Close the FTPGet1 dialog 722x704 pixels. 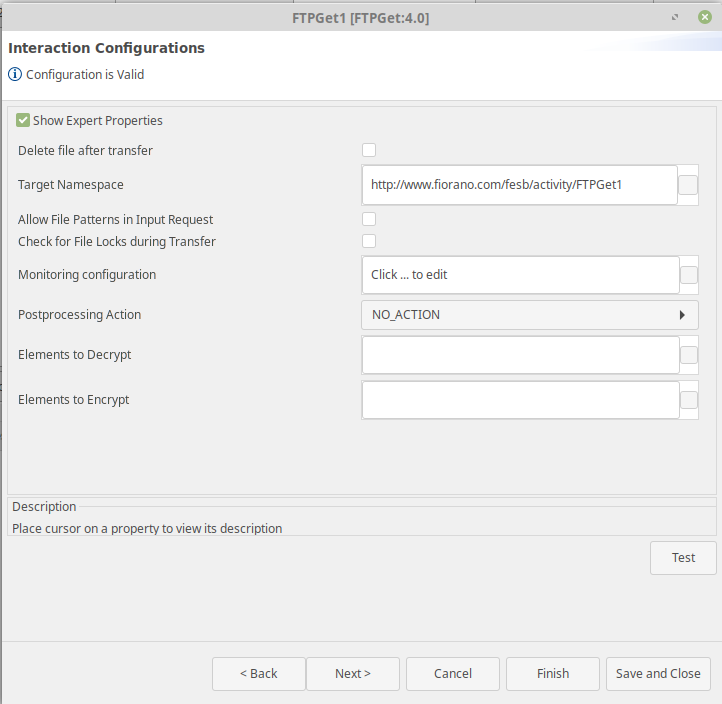705,17
